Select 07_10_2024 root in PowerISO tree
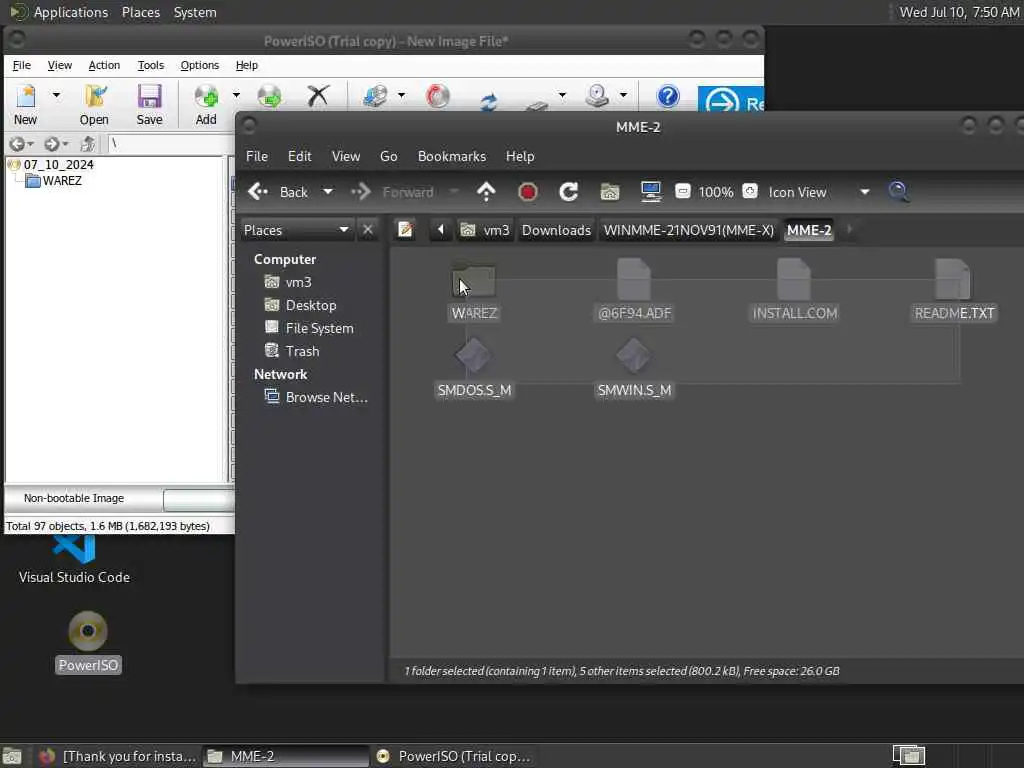1024x768 pixels. coord(58,165)
